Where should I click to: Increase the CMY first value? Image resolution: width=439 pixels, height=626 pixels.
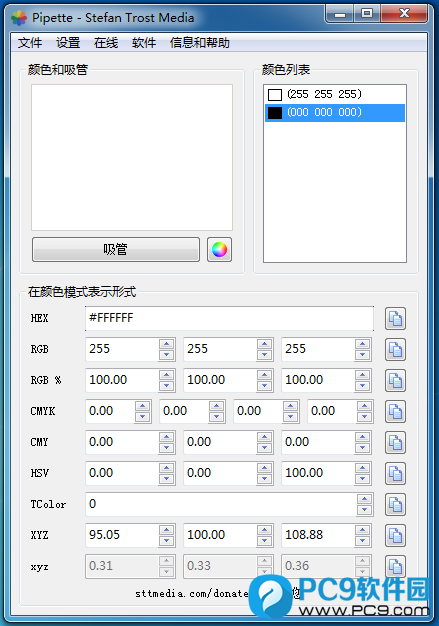tap(166, 437)
